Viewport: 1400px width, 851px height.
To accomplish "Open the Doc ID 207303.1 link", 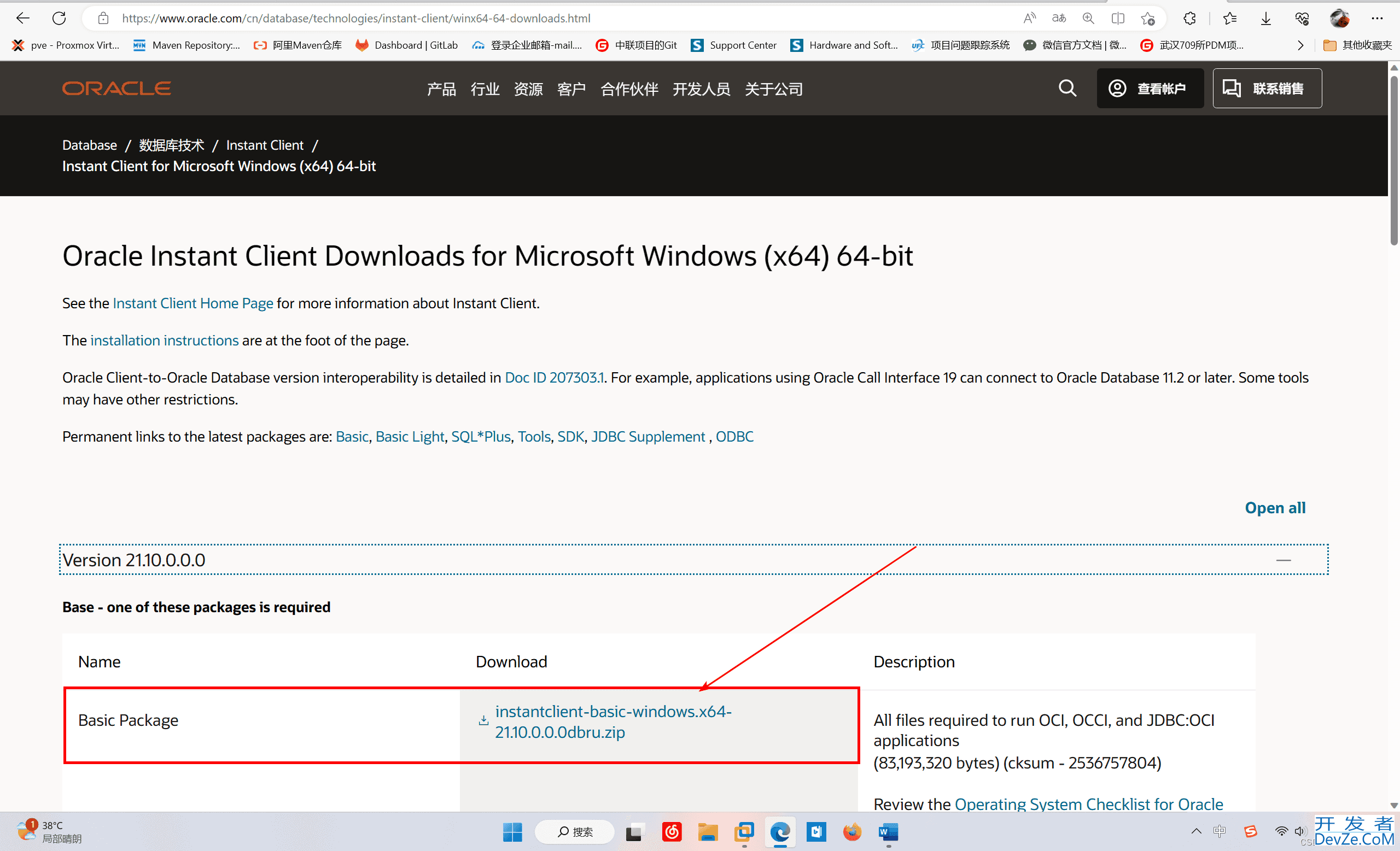I will [555, 378].
